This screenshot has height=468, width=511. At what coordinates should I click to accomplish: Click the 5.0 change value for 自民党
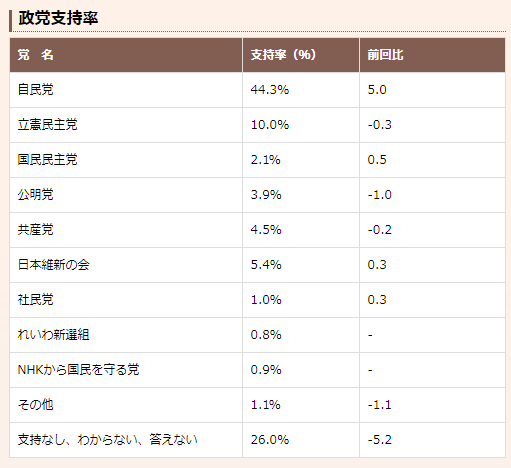[377, 90]
